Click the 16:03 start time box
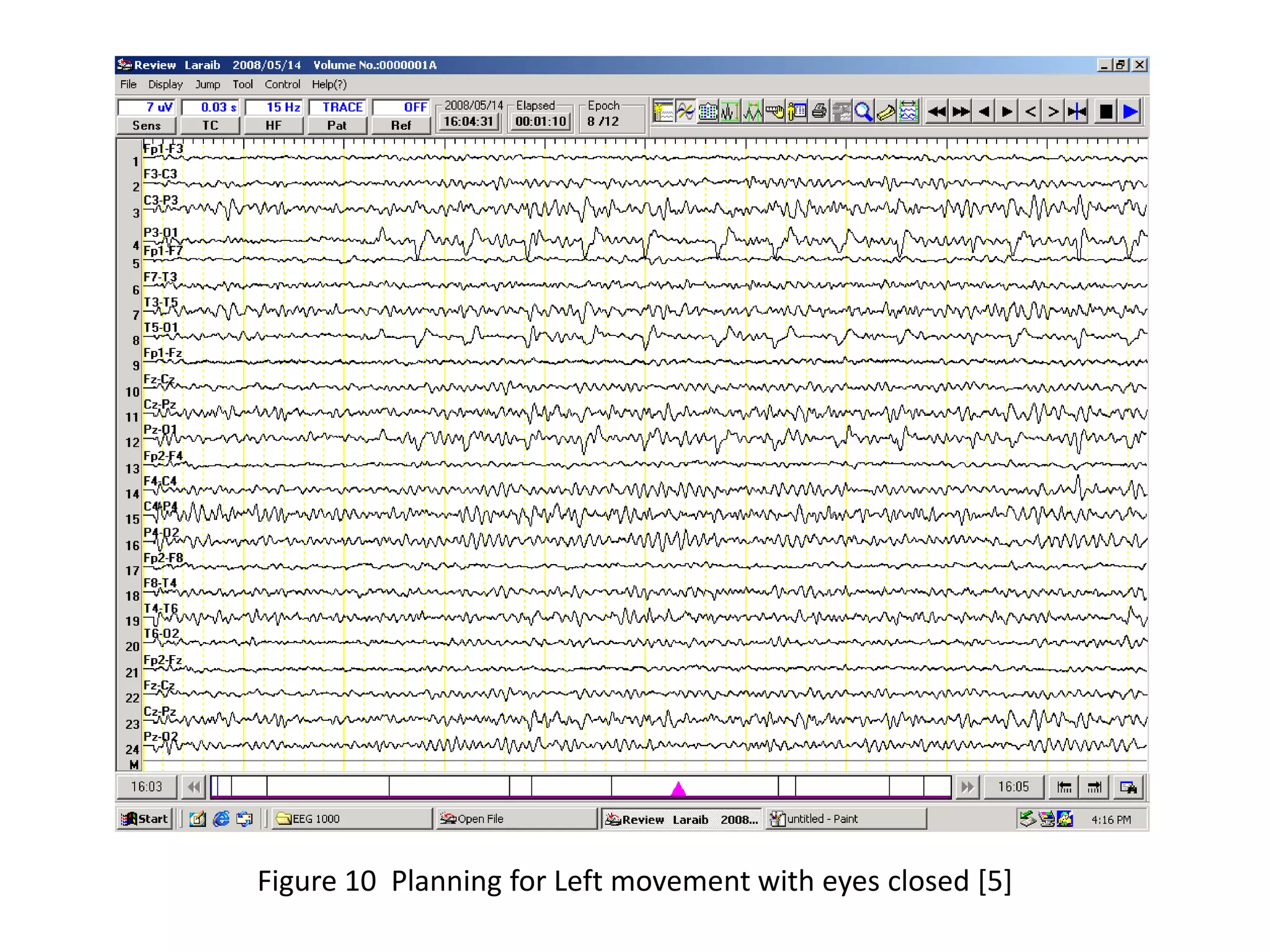This screenshot has width=1270, height=952. pyautogui.click(x=147, y=787)
